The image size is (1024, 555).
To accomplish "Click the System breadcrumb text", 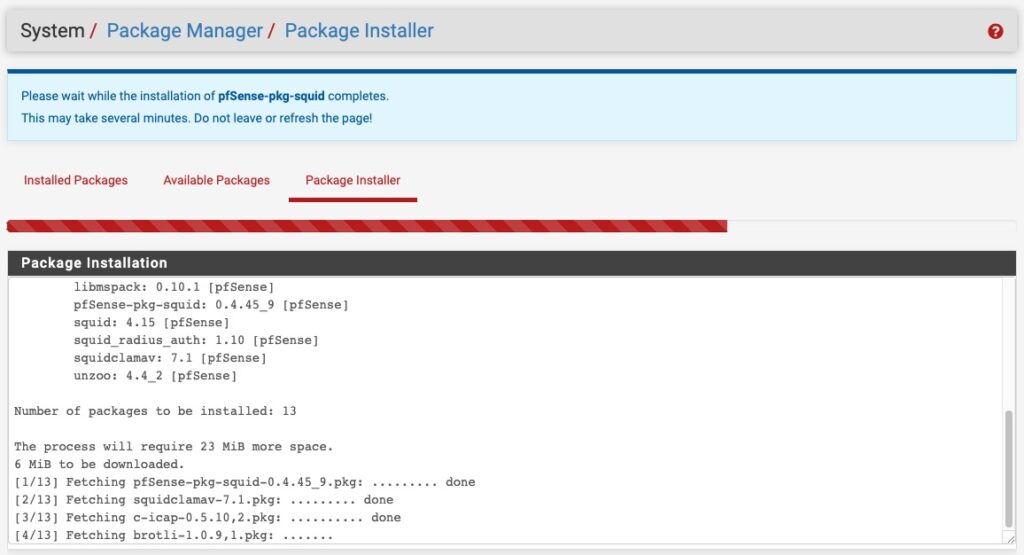I will point(52,31).
